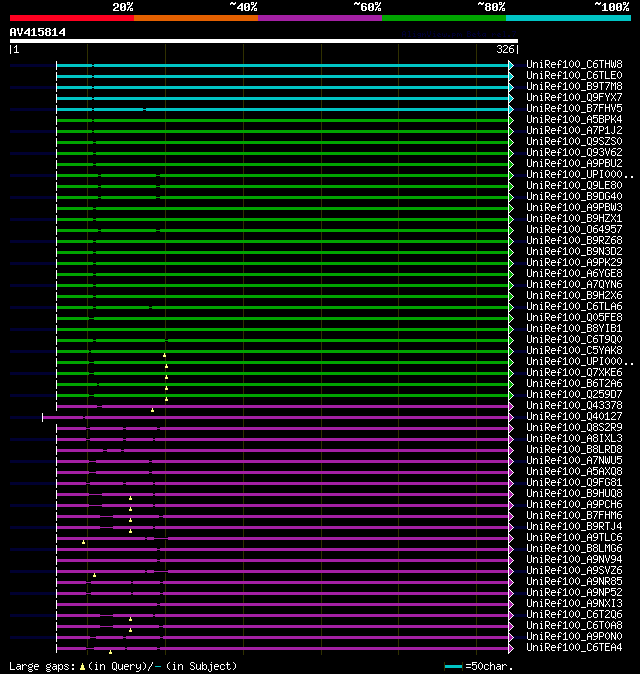Go to the UniRef100_B9RTJ4 record
Screen dimensions: 640x674
click(574, 527)
